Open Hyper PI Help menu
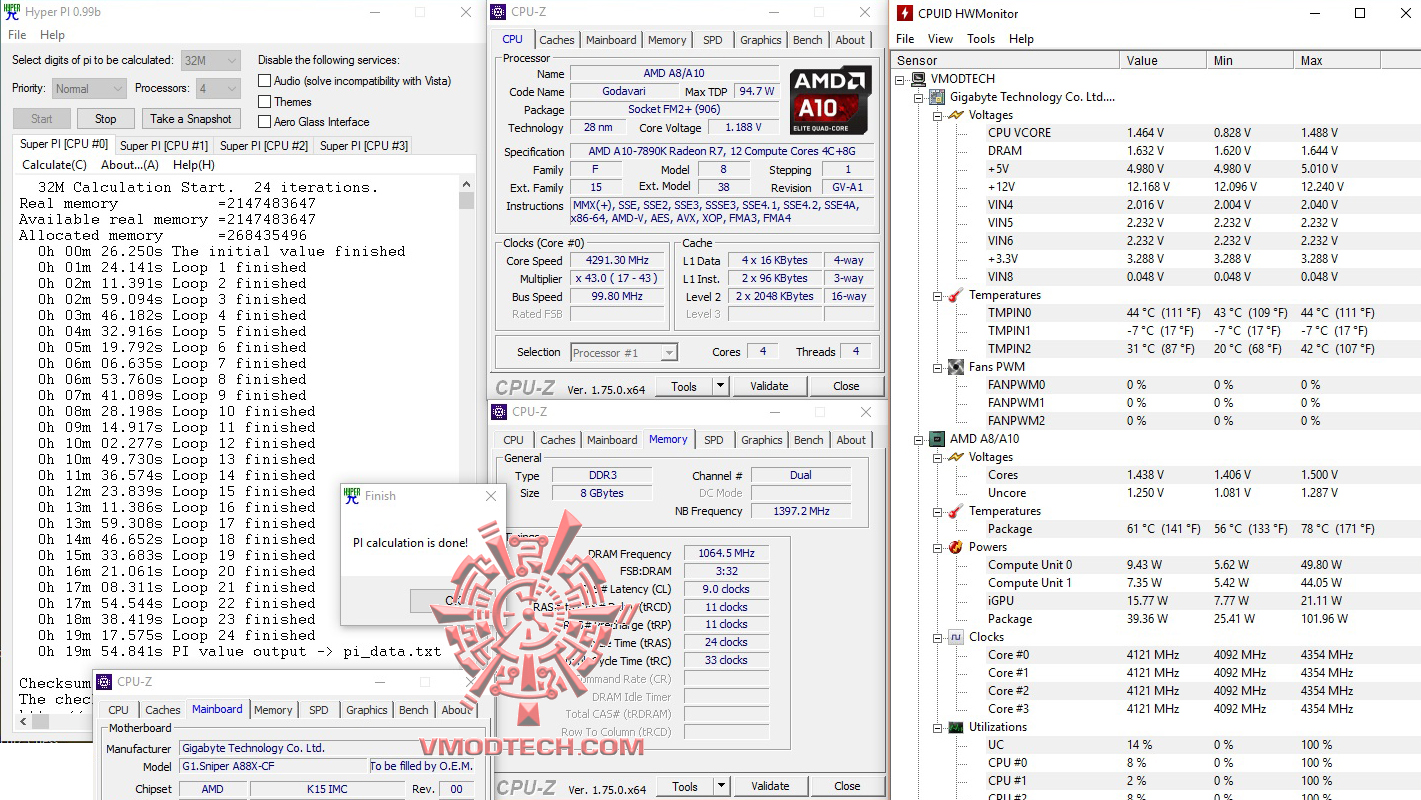 point(52,34)
